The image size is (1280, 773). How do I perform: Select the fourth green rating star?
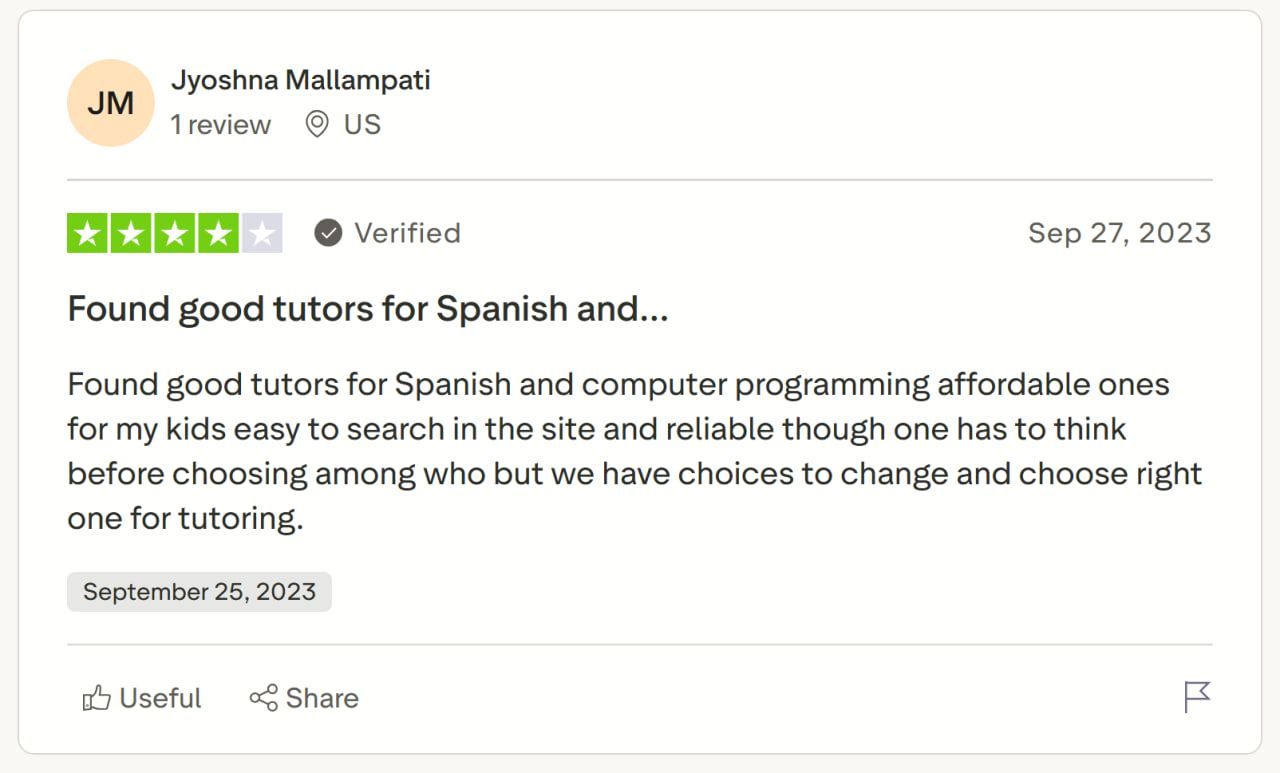pyautogui.click(x=218, y=232)
